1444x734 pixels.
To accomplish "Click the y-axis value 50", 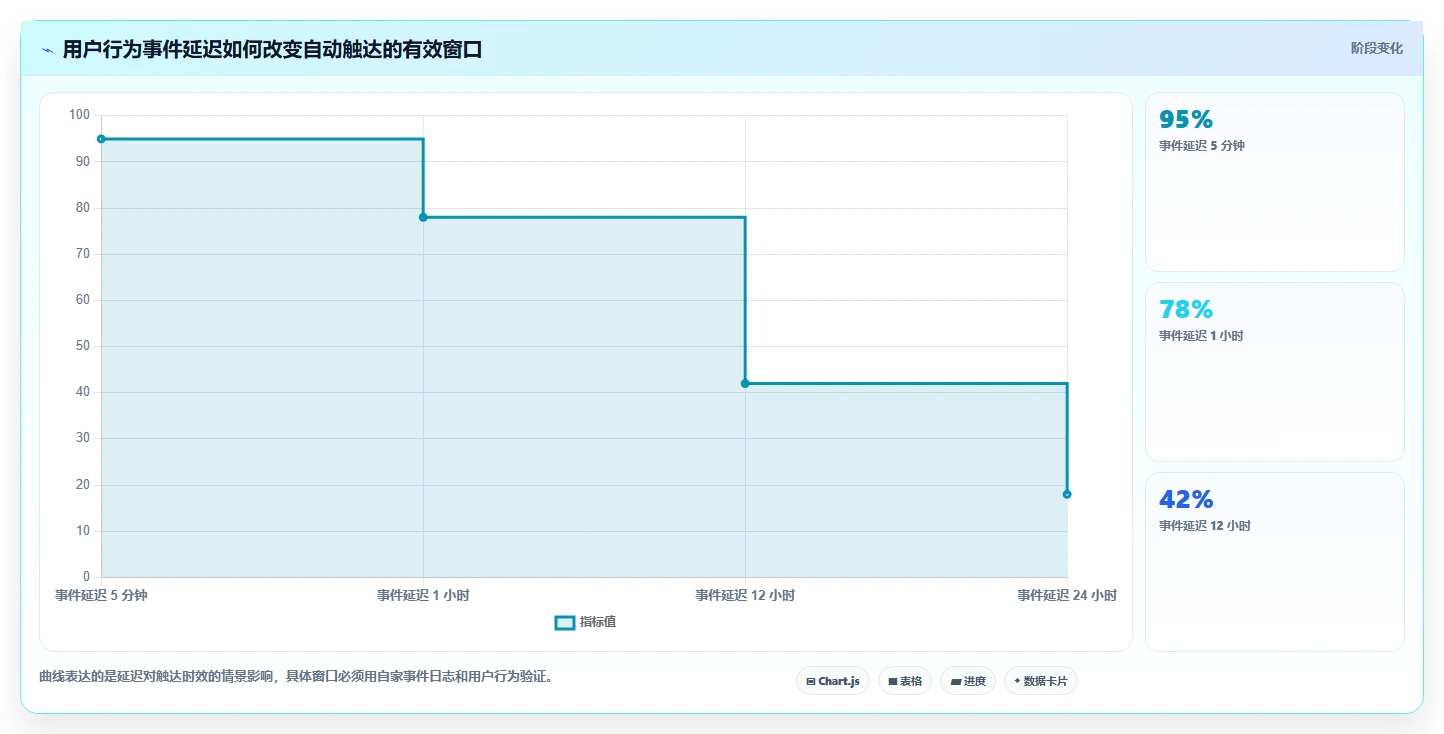I will pos(82,346).
